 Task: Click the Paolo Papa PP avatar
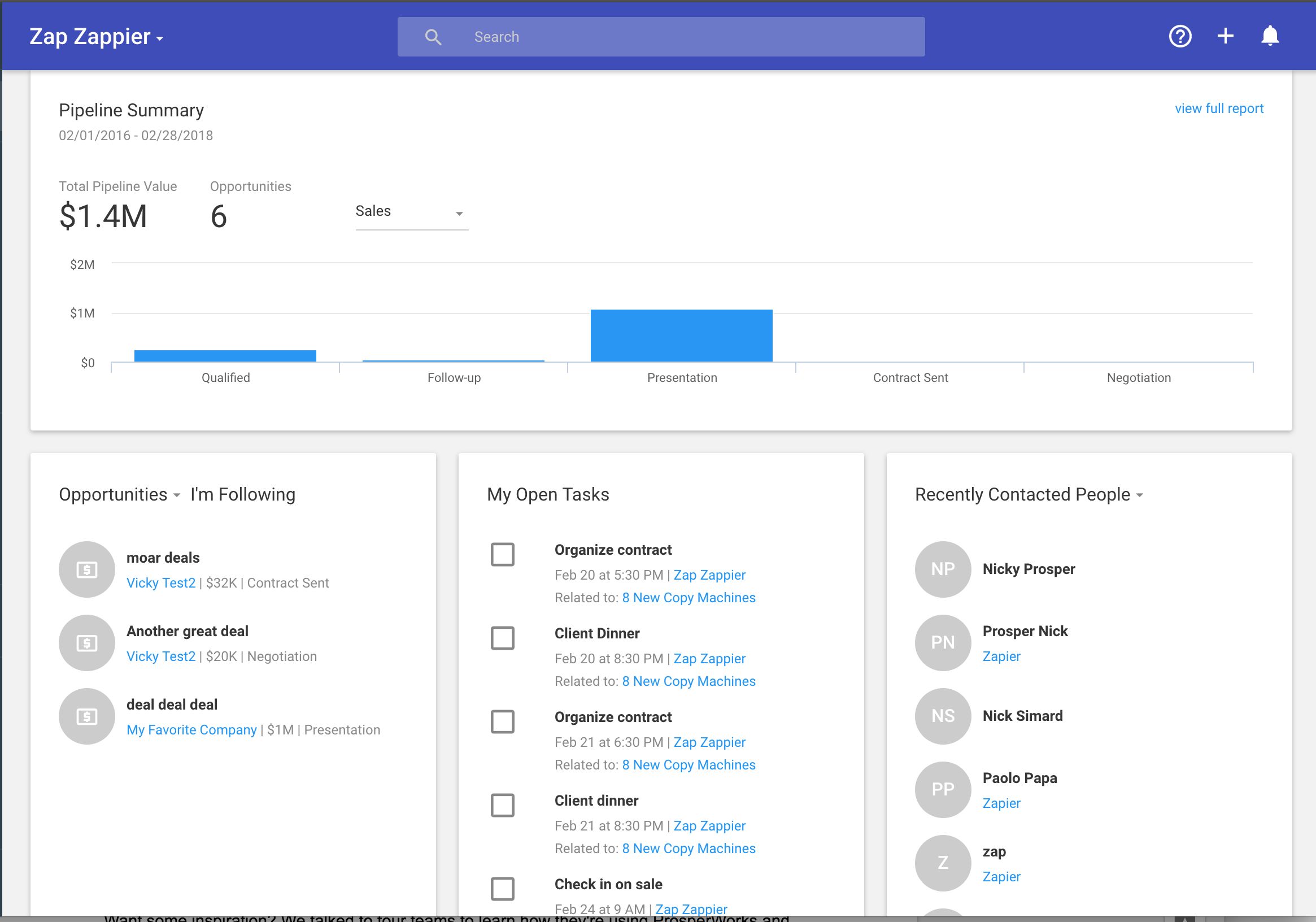942,790
